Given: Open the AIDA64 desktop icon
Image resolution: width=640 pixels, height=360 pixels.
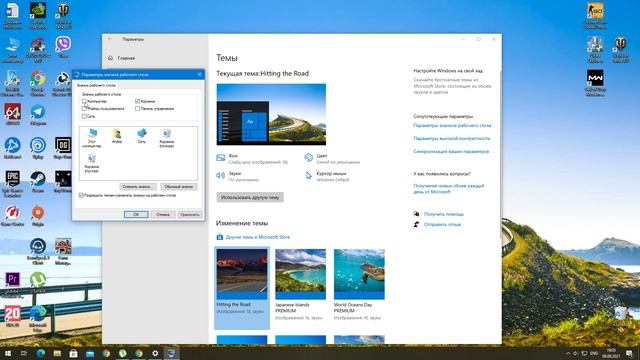Looking at the screenshot, I should click(x=12, y=115).
